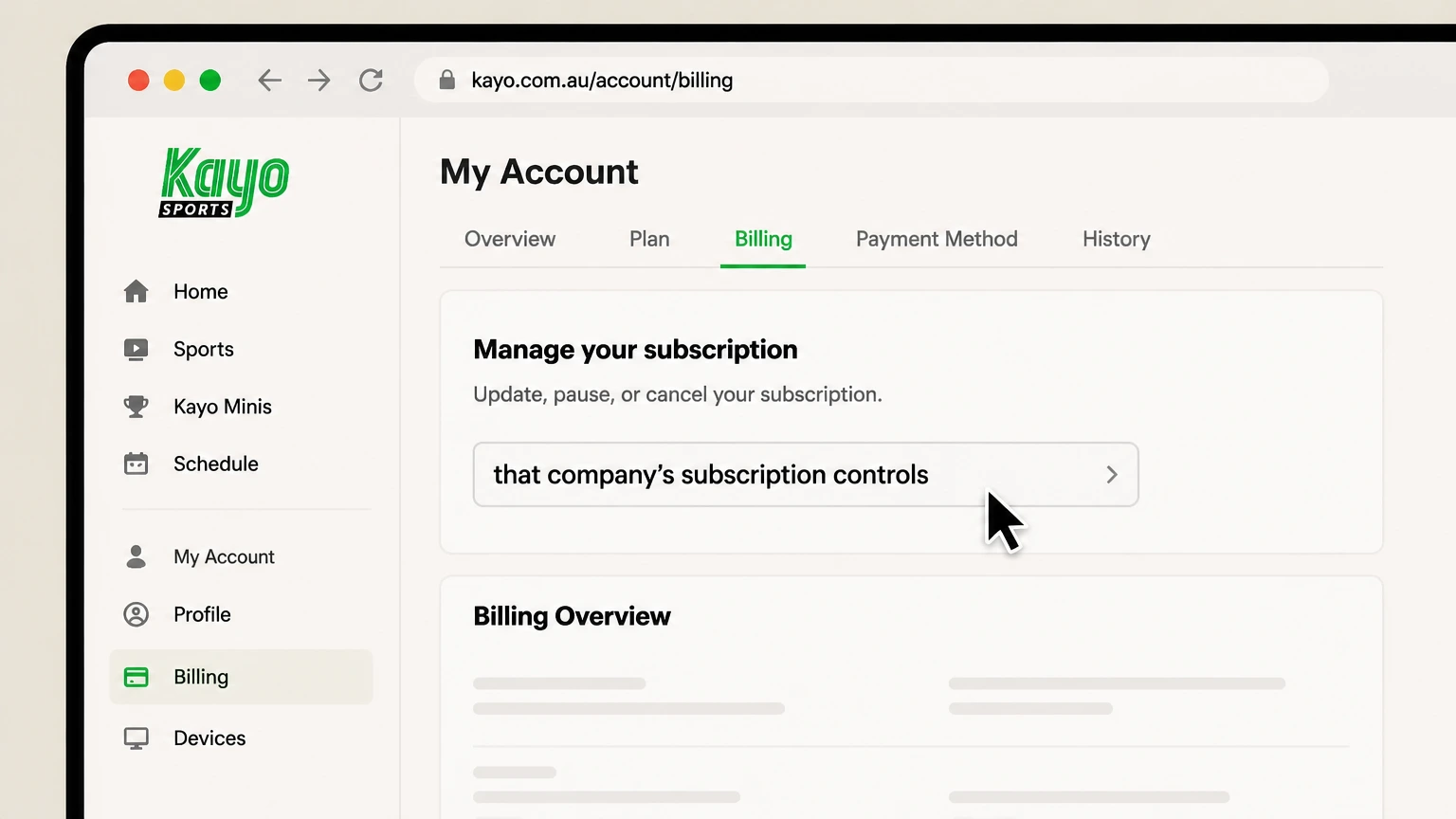
Task: Select My Account in the sidebar
Action: pyautogui.click(x=224, y=556)
